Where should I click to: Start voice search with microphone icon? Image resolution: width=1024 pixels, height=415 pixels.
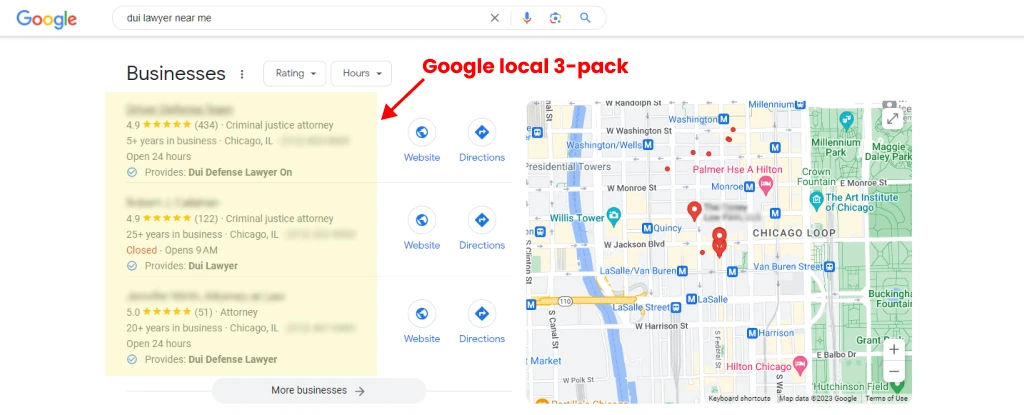[x=527, y=18]
